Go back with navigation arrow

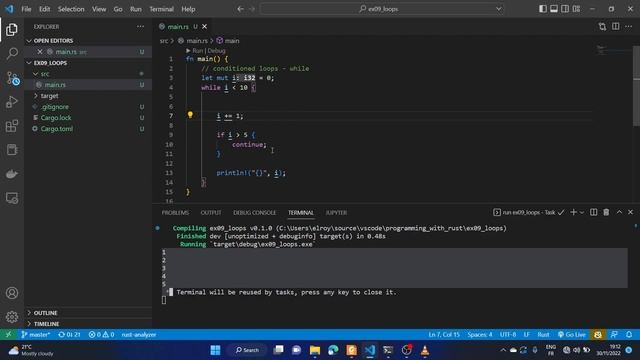click(240, 9)
